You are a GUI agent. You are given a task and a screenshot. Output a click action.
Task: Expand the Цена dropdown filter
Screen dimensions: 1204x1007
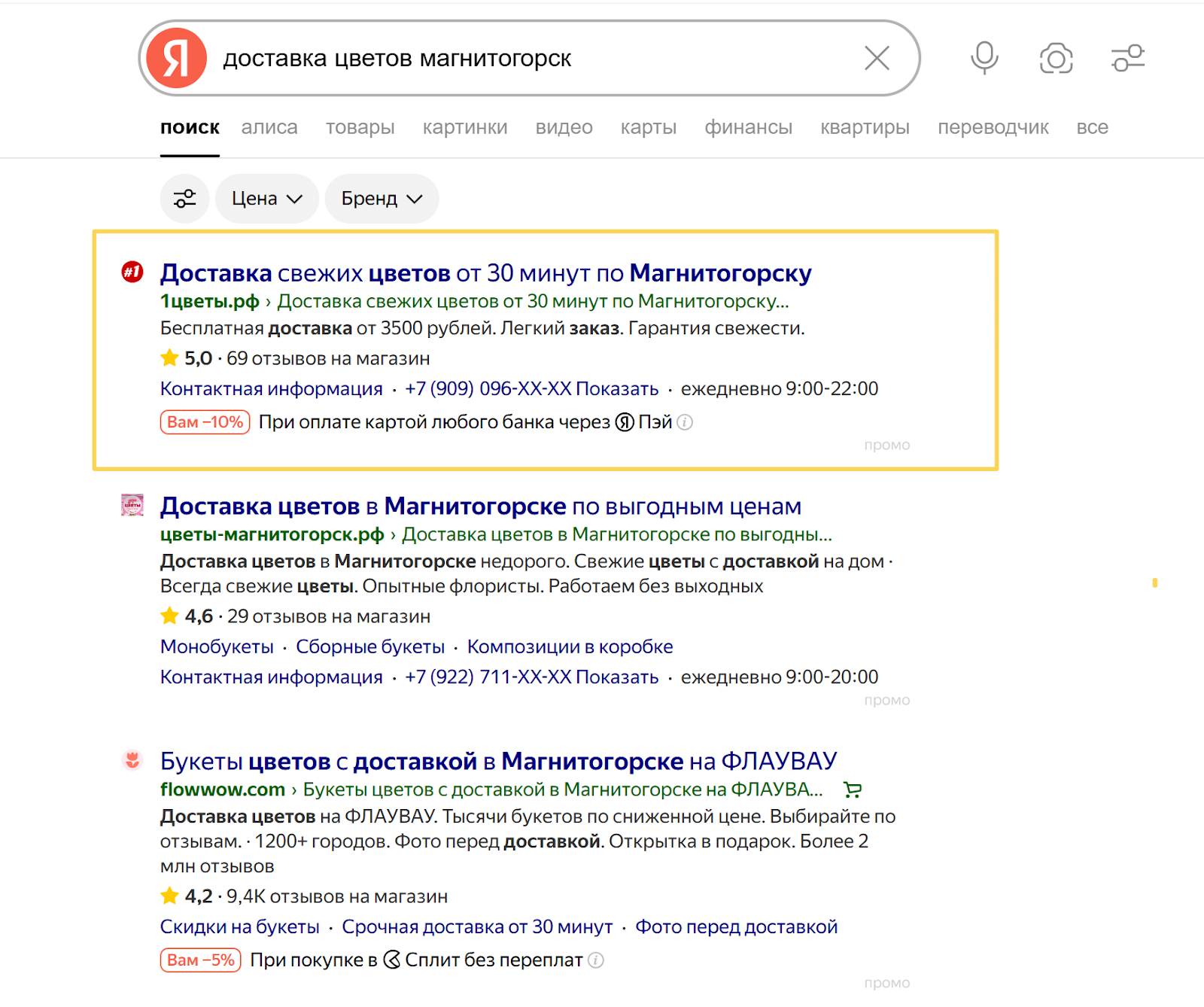267,199
